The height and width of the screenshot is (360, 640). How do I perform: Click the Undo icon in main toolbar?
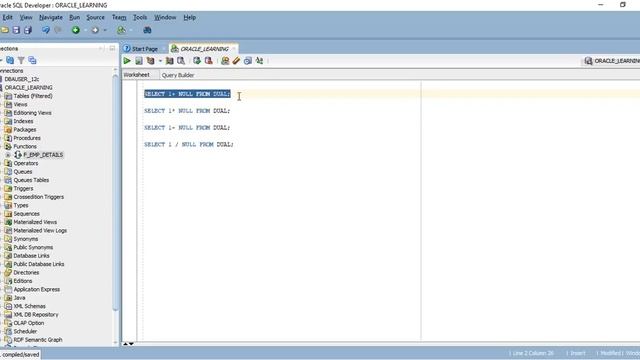pos(46,30)
